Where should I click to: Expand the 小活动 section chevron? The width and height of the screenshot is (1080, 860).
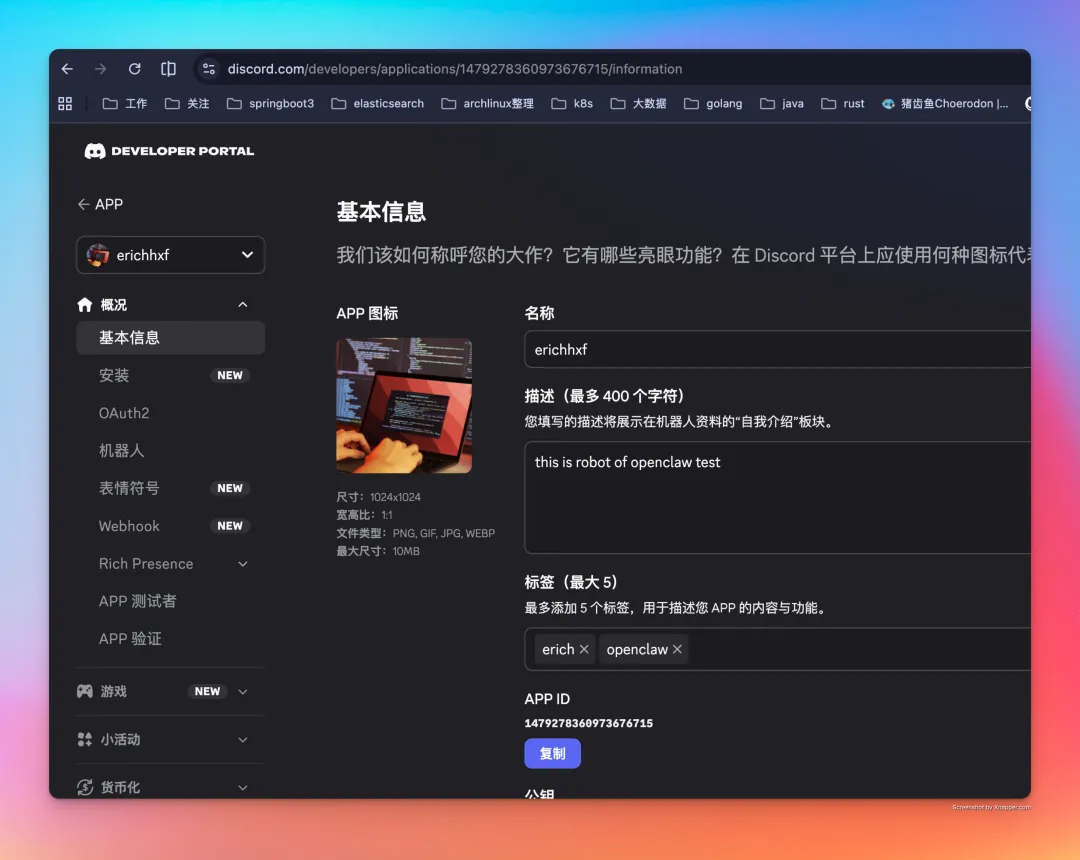coord(242,740)
